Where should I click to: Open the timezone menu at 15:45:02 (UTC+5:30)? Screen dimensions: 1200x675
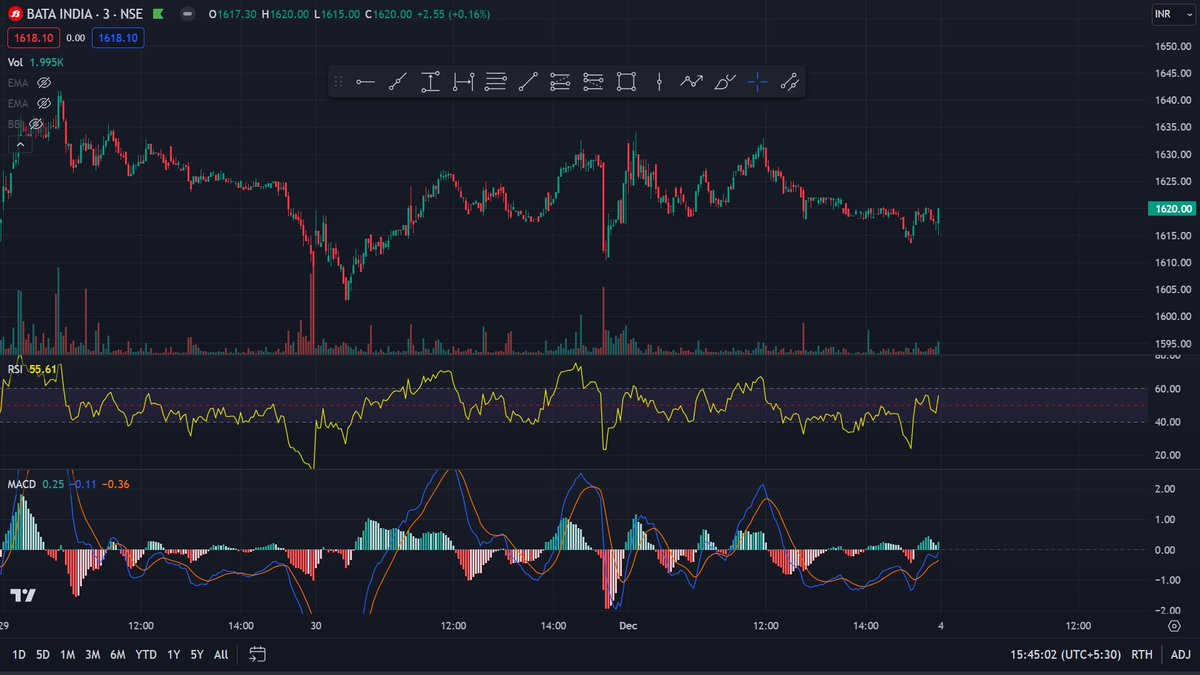[1064, 655]
